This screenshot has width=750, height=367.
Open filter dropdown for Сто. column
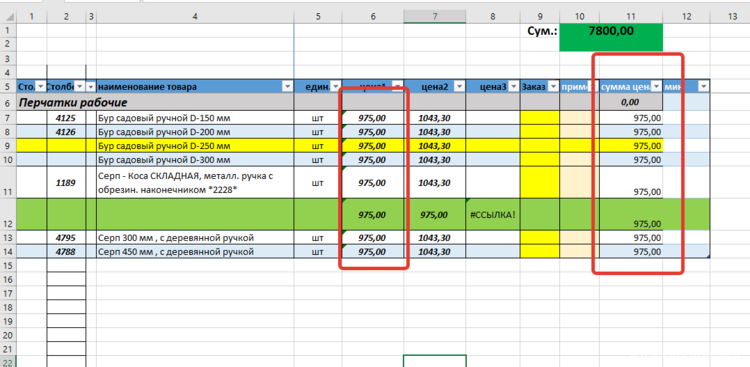(41, 87)
